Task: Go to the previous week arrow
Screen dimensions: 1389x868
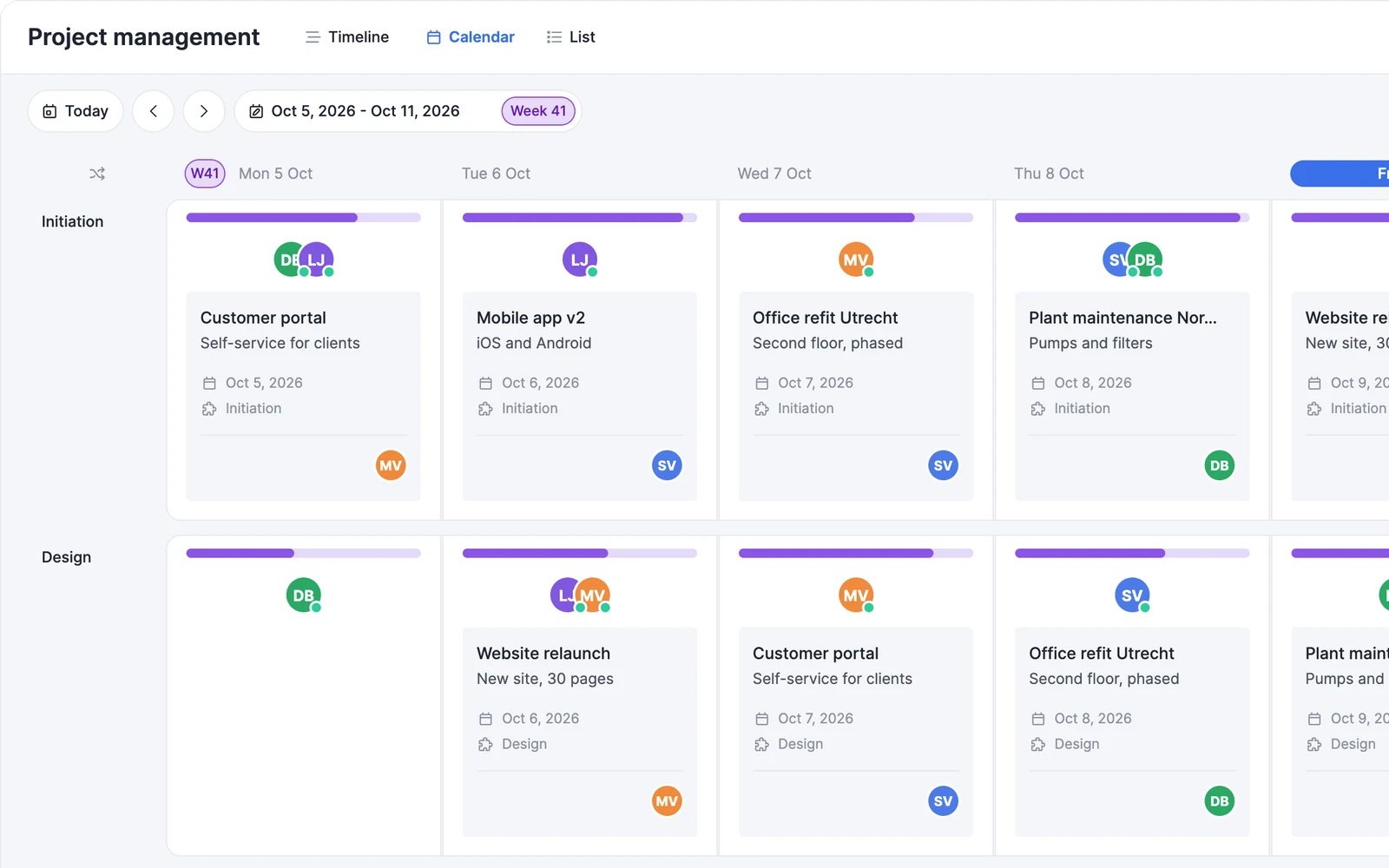Action: (154, 111)
